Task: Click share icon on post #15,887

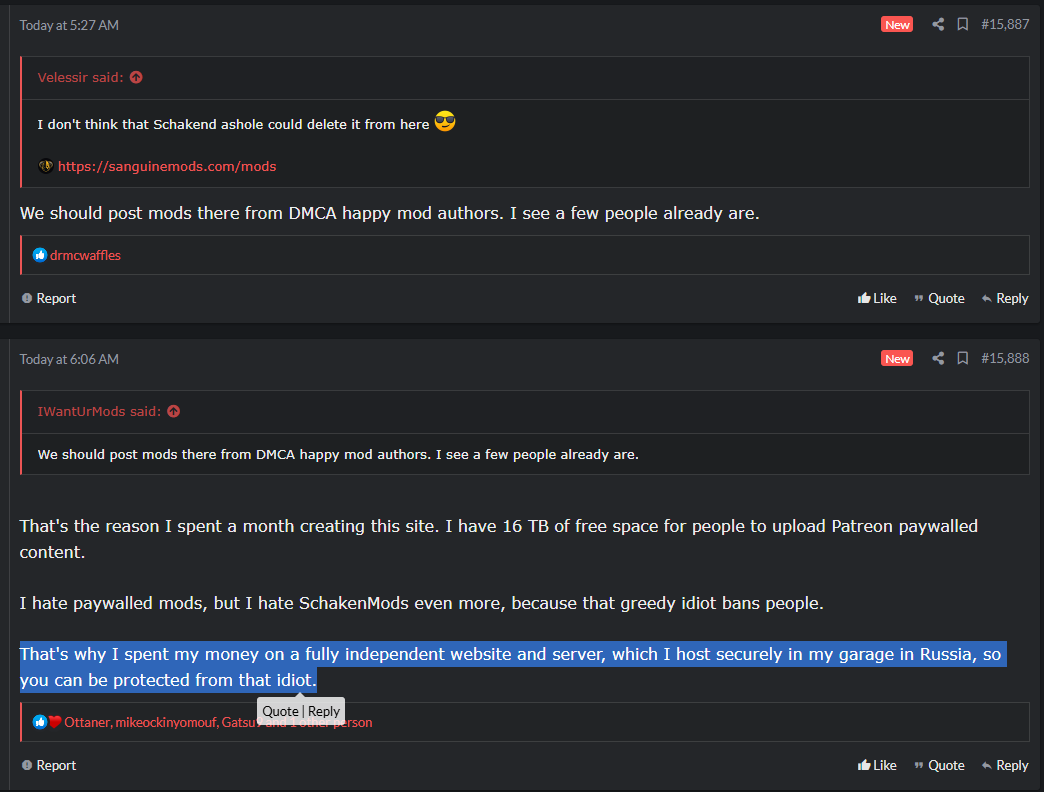Action: (x=938, y=24)
